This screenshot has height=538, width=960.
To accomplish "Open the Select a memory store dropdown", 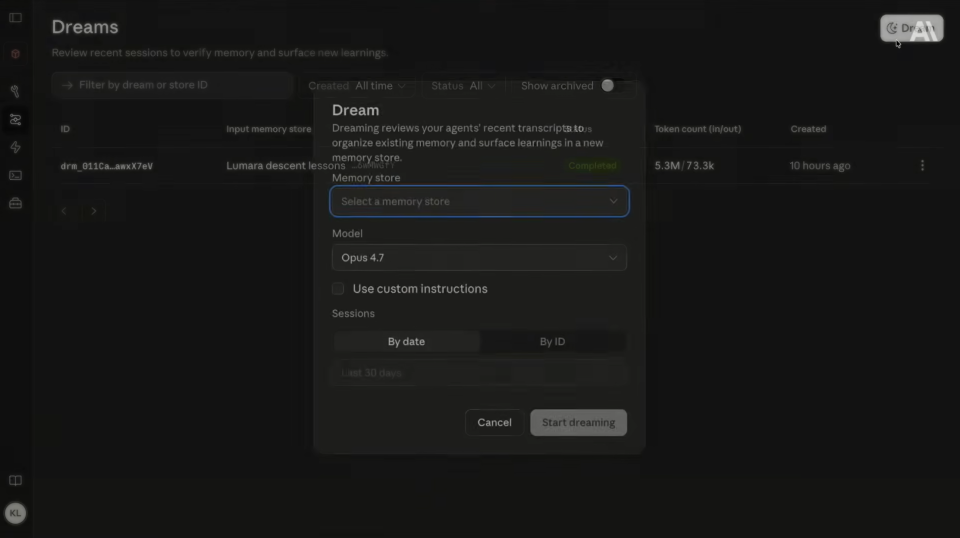I will point(479,201).
